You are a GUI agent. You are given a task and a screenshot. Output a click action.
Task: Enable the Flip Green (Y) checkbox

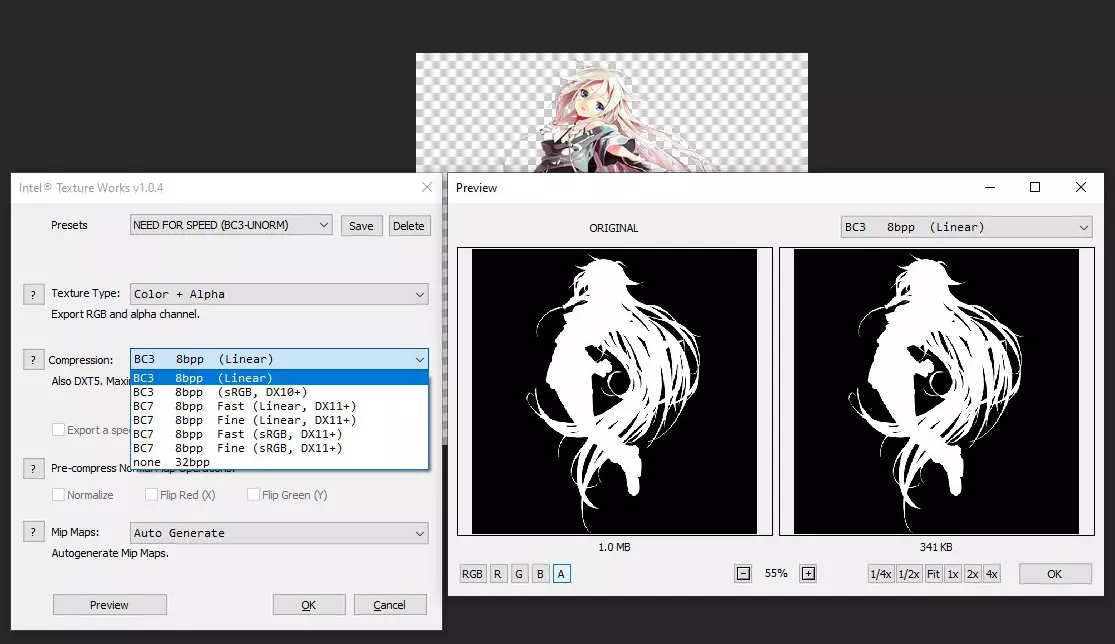coord(253,495)
